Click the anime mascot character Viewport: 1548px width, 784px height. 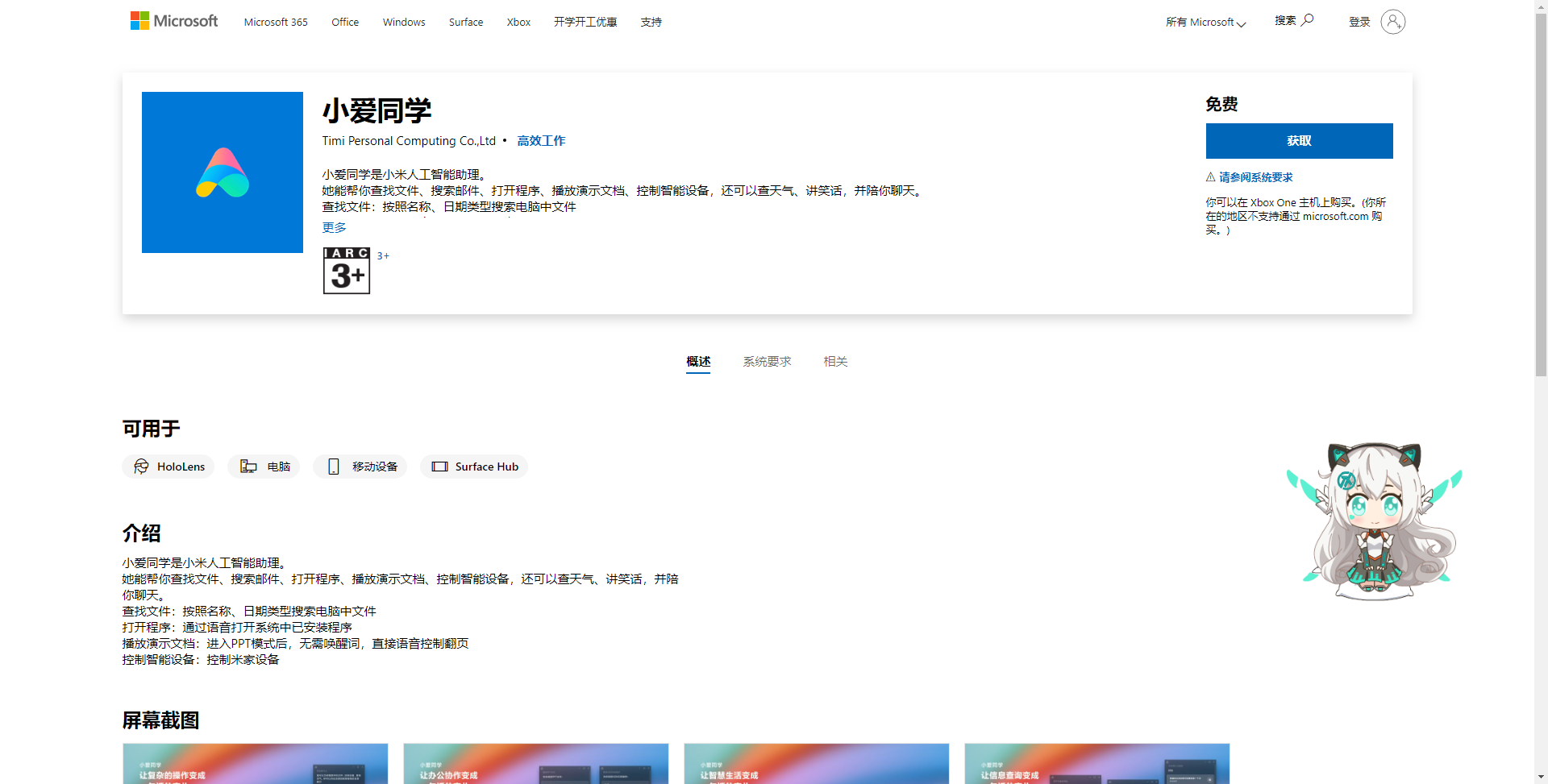[x=1374, y=521]
